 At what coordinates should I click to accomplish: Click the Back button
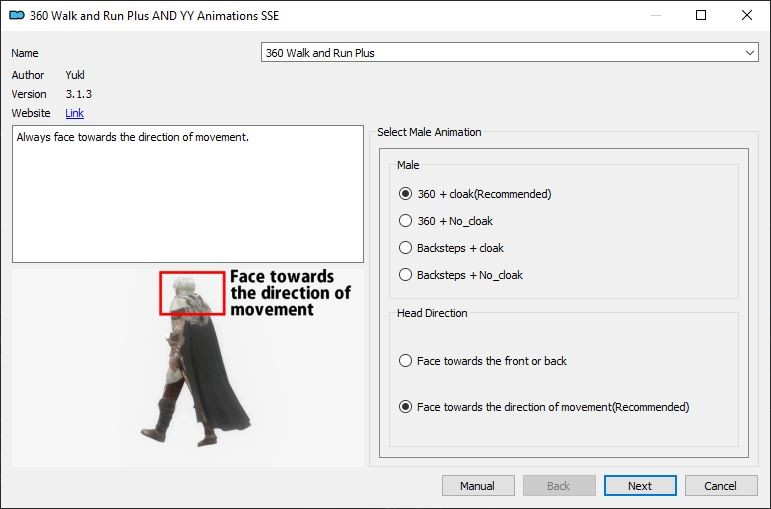point(559,486)
